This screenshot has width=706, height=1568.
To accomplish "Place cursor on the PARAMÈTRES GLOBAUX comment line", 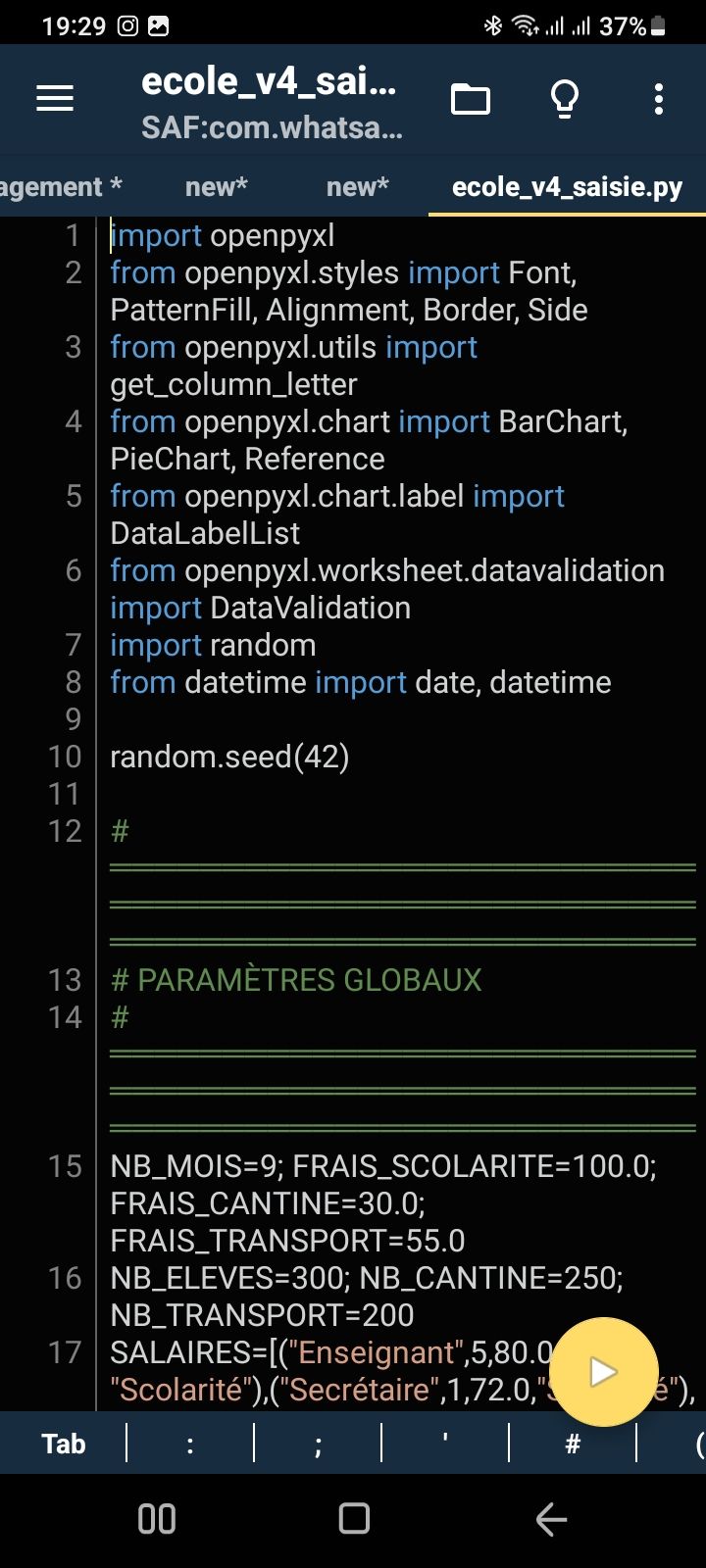I will [x=296, y=980].
